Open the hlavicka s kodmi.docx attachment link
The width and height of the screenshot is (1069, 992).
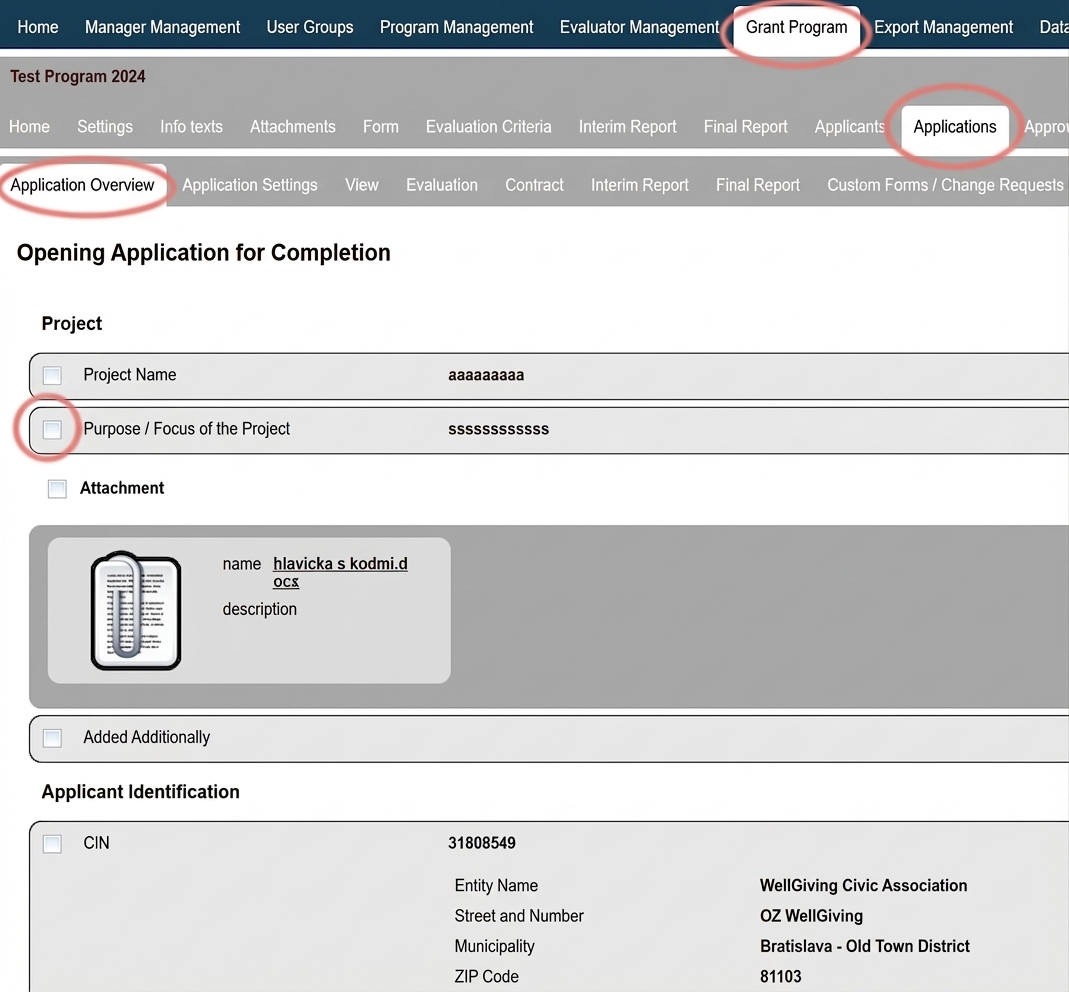(340, 573)
